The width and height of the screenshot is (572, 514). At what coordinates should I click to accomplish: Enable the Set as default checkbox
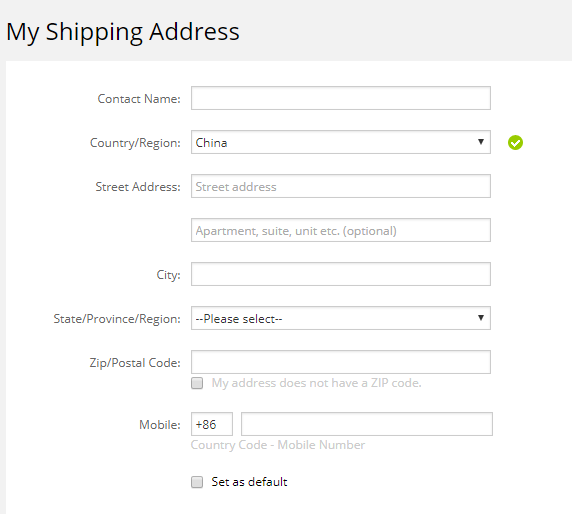[x=197, y=482]
